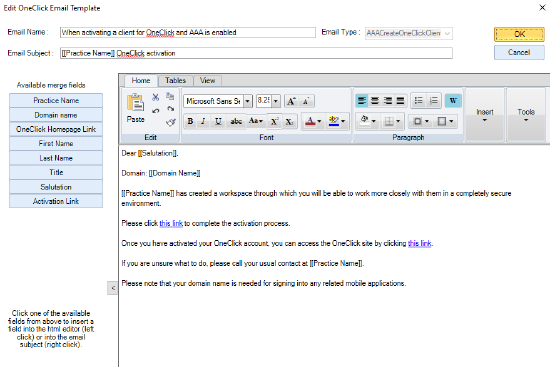Click the Email Name input field
550x367 pixels.
(188, 33)
